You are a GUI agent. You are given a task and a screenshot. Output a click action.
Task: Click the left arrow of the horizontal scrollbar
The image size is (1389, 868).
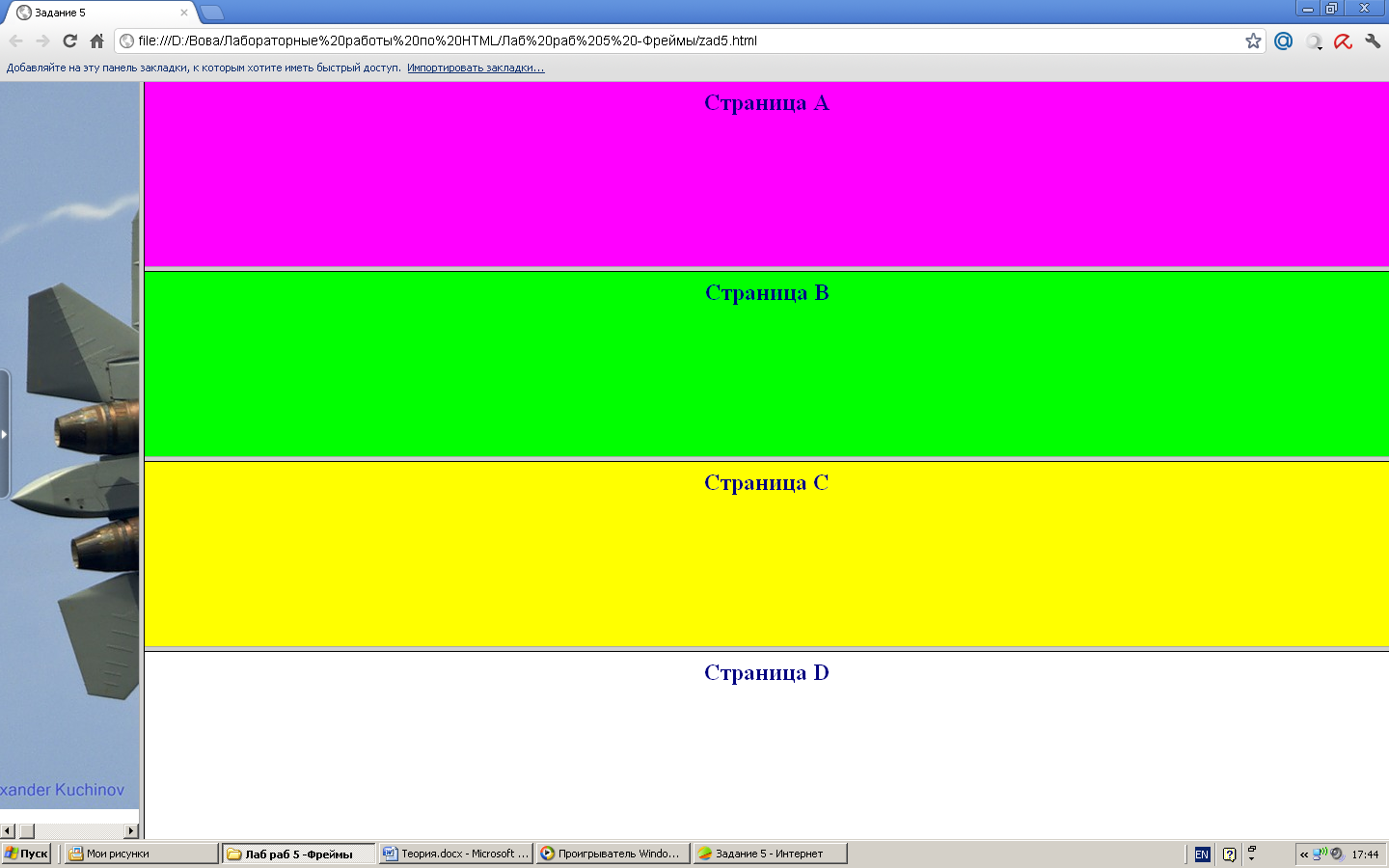[8, 830]
